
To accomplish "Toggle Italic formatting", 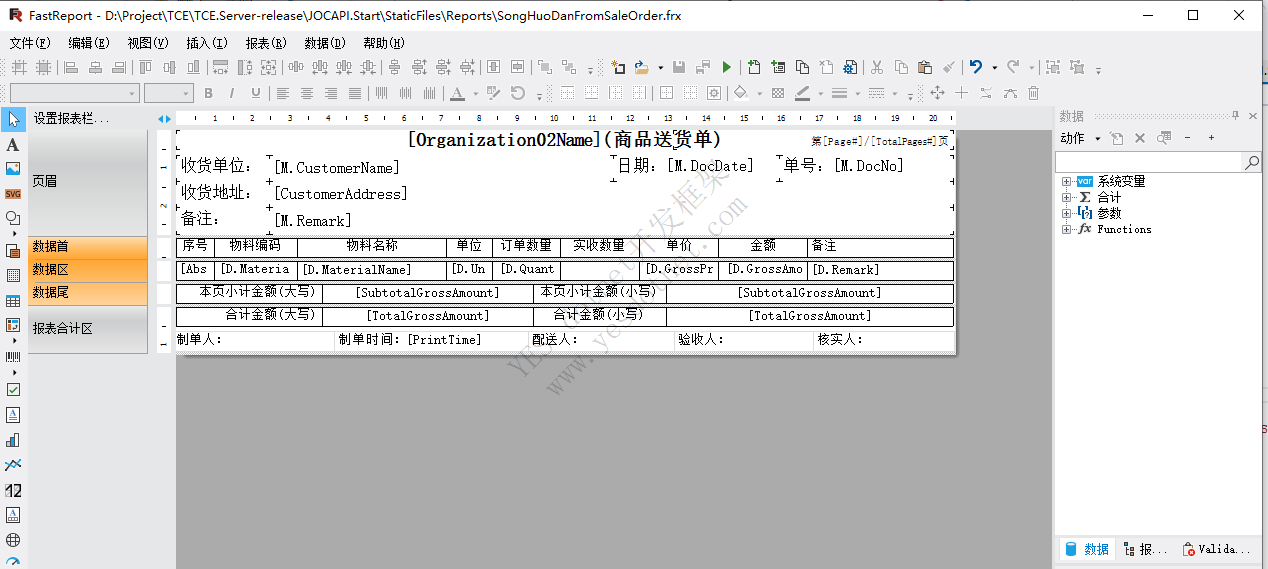I will (x=232, y=93).
